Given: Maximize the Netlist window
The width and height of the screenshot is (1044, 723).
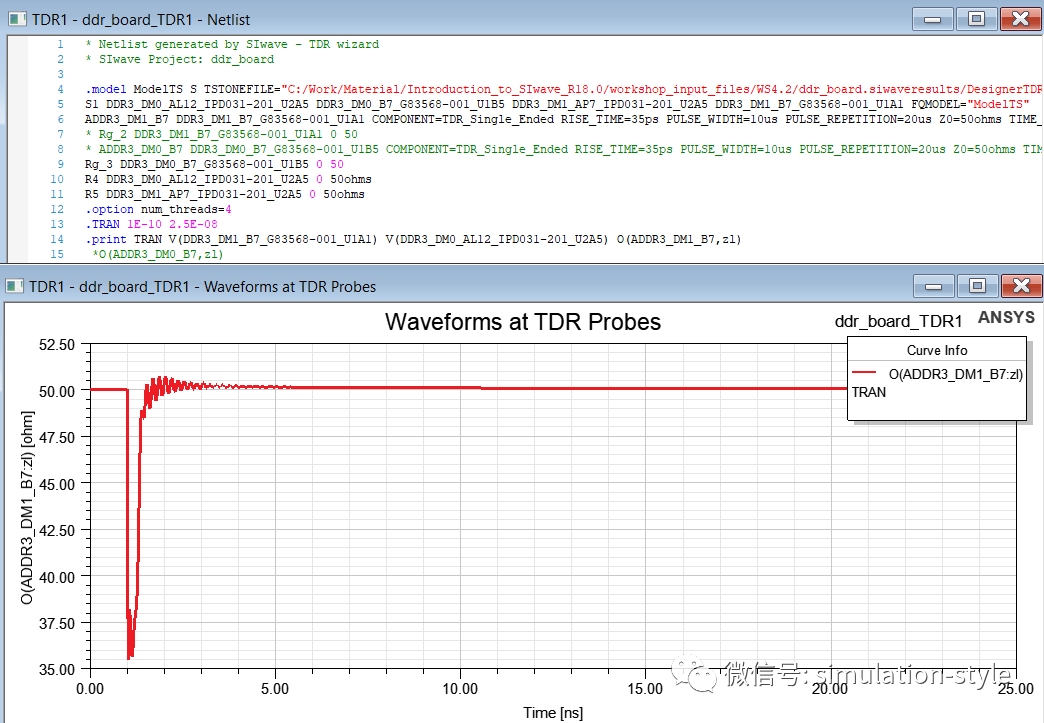Looking at the screenshot, I should pos(976,19).
